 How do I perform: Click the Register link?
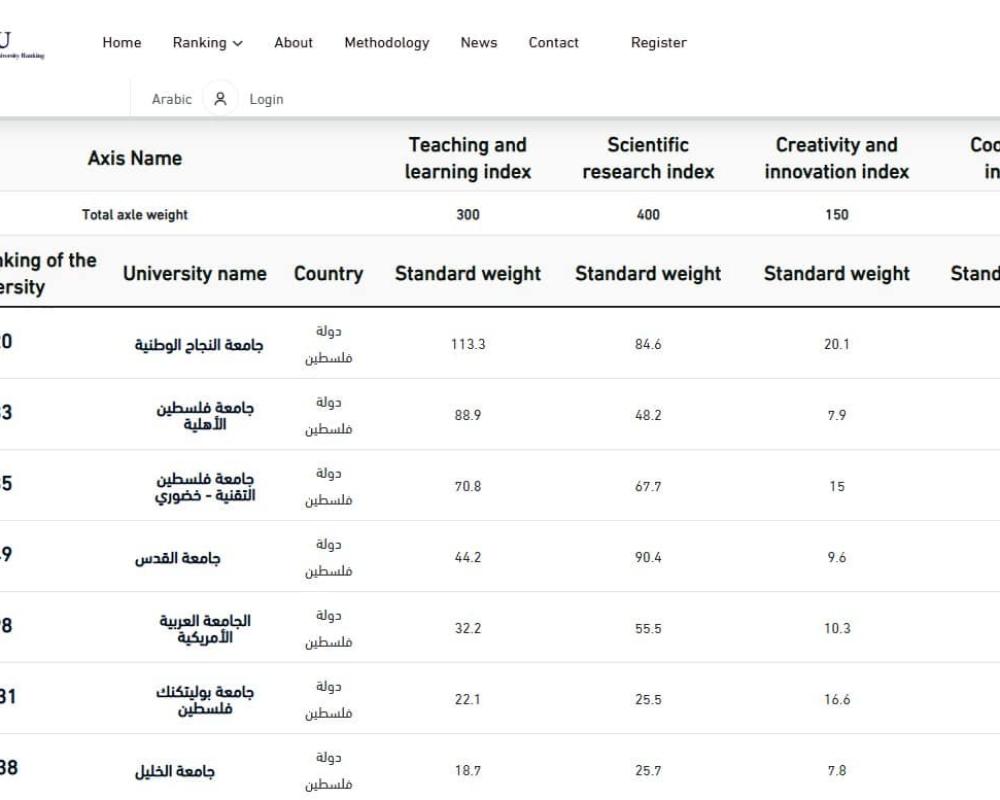[x=658, y=43]
